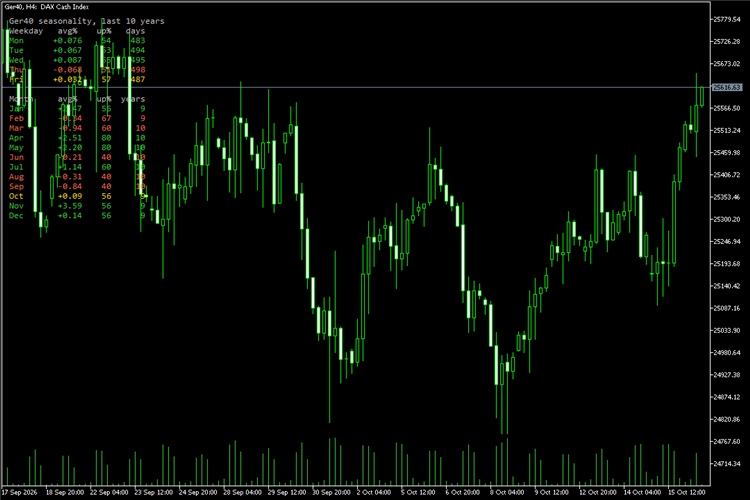750x500 pixels.
Task: Click the 25726.28 price axis label
Action: click(727, 42)
